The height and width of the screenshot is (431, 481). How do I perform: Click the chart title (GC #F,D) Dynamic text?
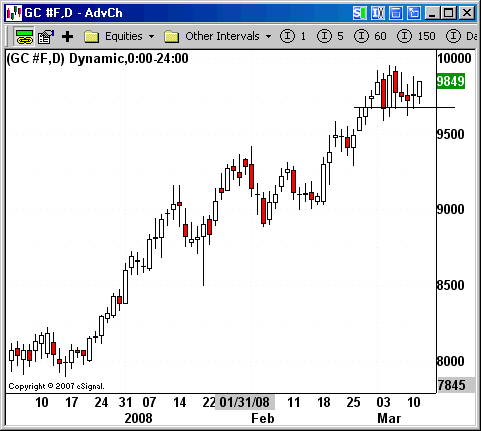click(x=98, y=59)
